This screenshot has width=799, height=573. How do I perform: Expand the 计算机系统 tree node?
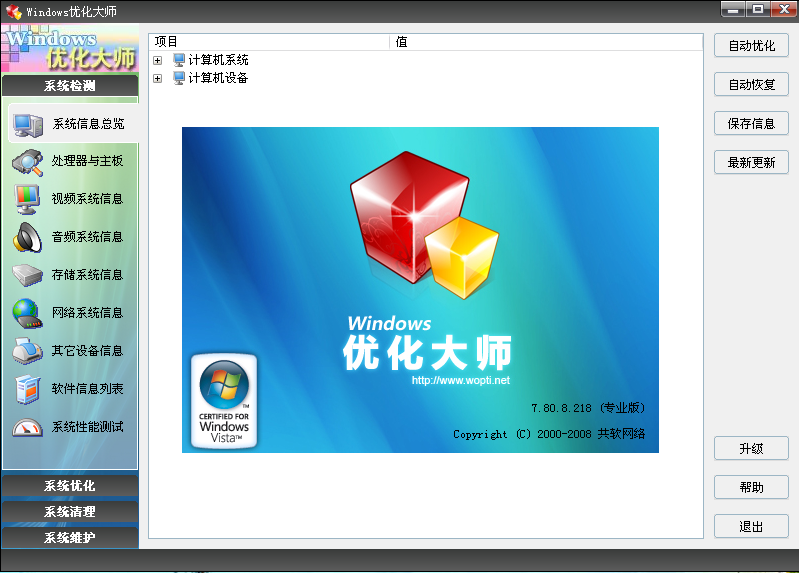[157, 61]
